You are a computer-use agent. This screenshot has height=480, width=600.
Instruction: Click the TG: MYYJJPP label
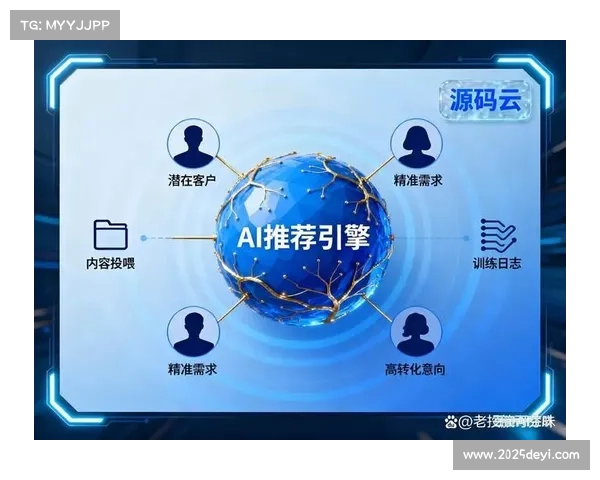[64, 24]
